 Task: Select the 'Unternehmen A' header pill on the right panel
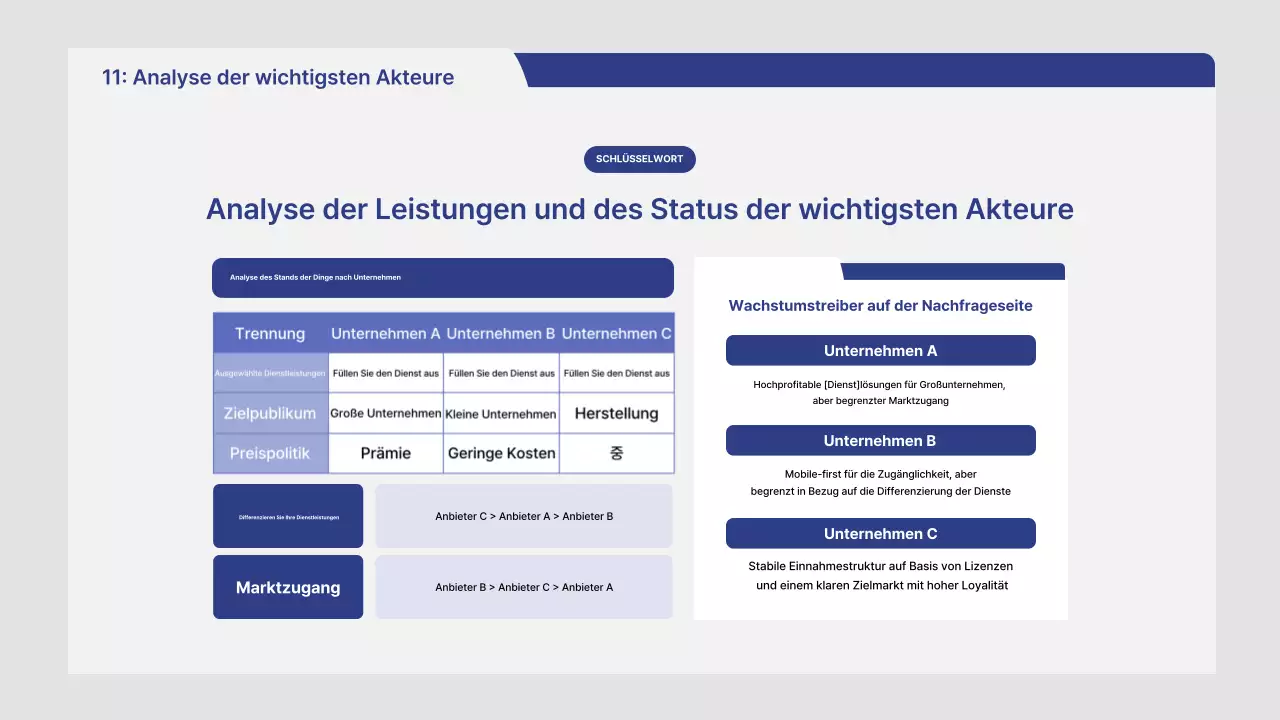880,350
